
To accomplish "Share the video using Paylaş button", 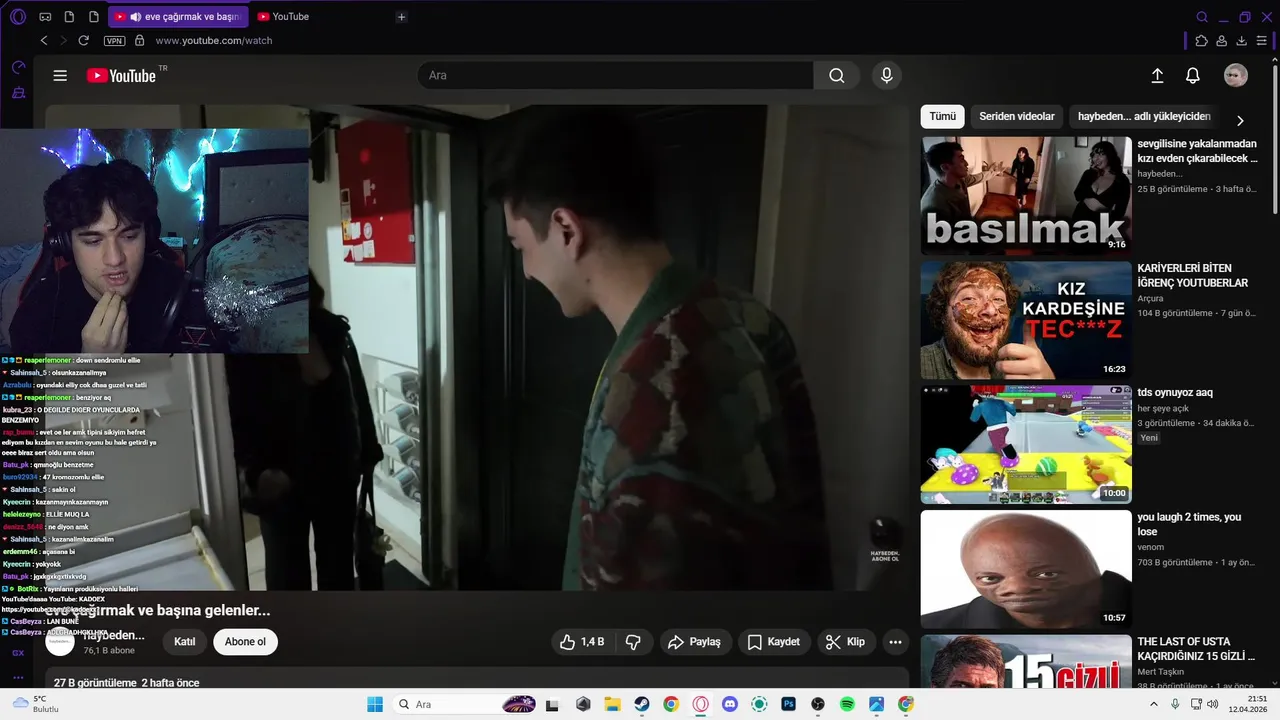I will coord(694,642).
